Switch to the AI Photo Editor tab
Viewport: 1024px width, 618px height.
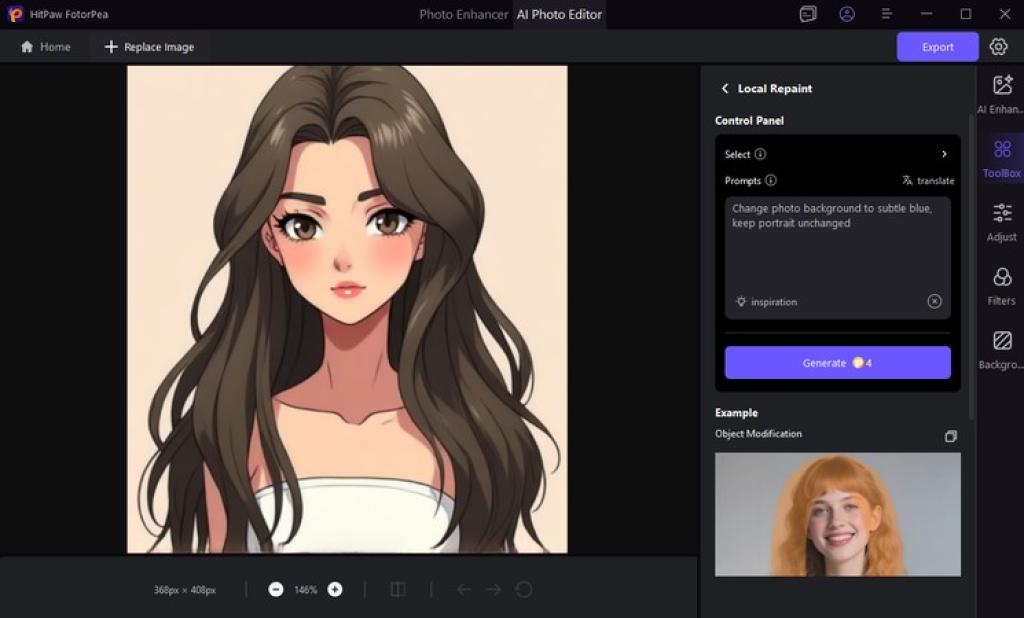point(560,14)
